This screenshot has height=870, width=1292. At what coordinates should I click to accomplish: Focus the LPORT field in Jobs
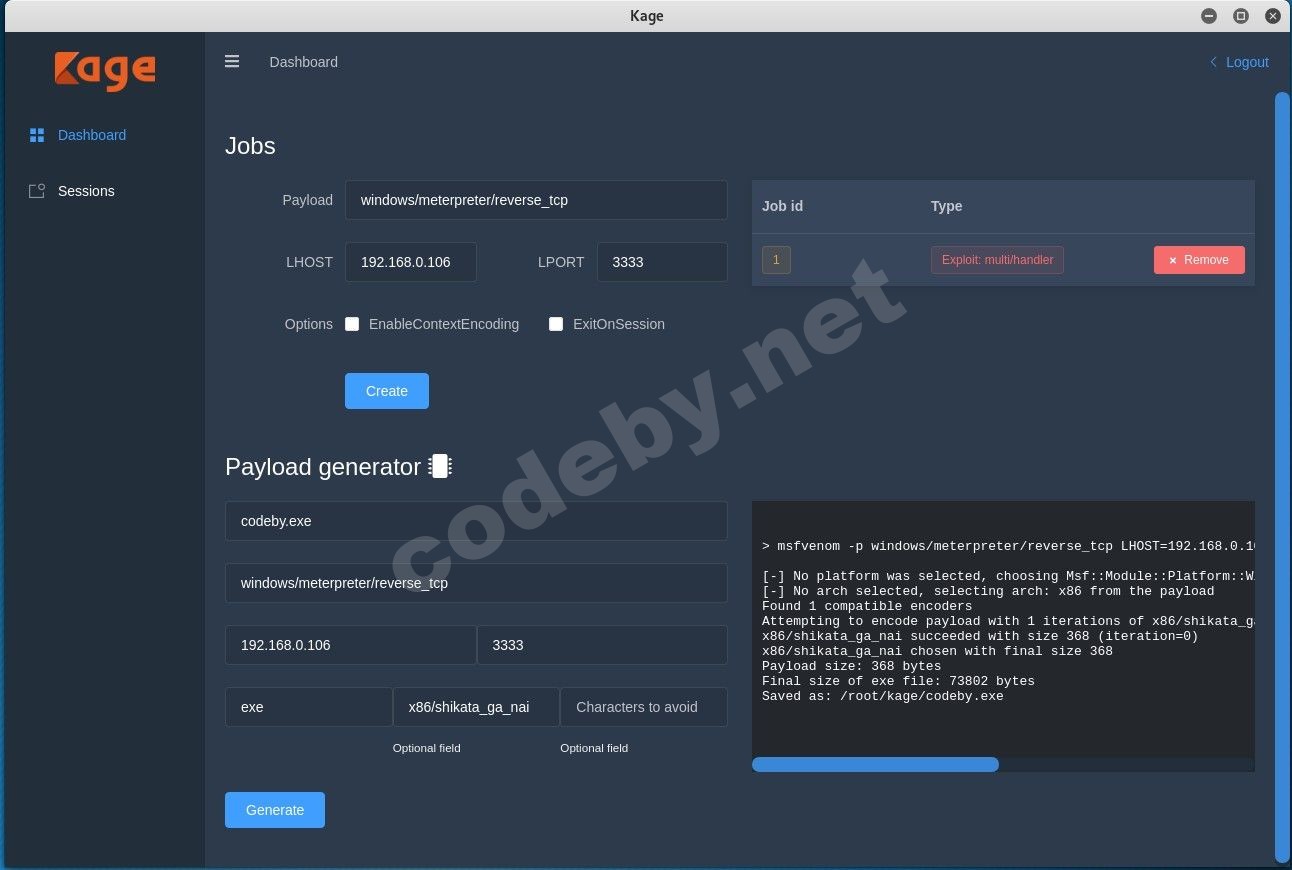click(x=662, y=262)
